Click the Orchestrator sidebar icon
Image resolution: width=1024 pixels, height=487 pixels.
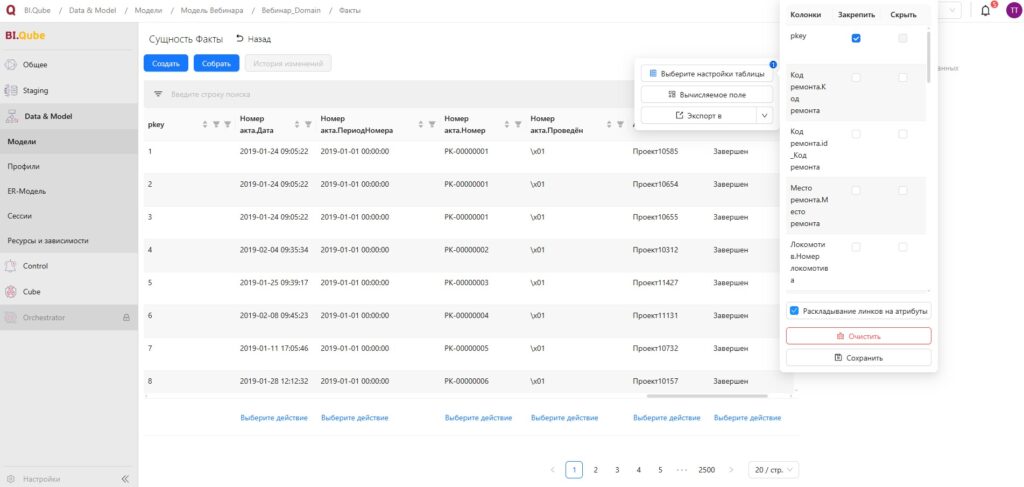[10, 317]
